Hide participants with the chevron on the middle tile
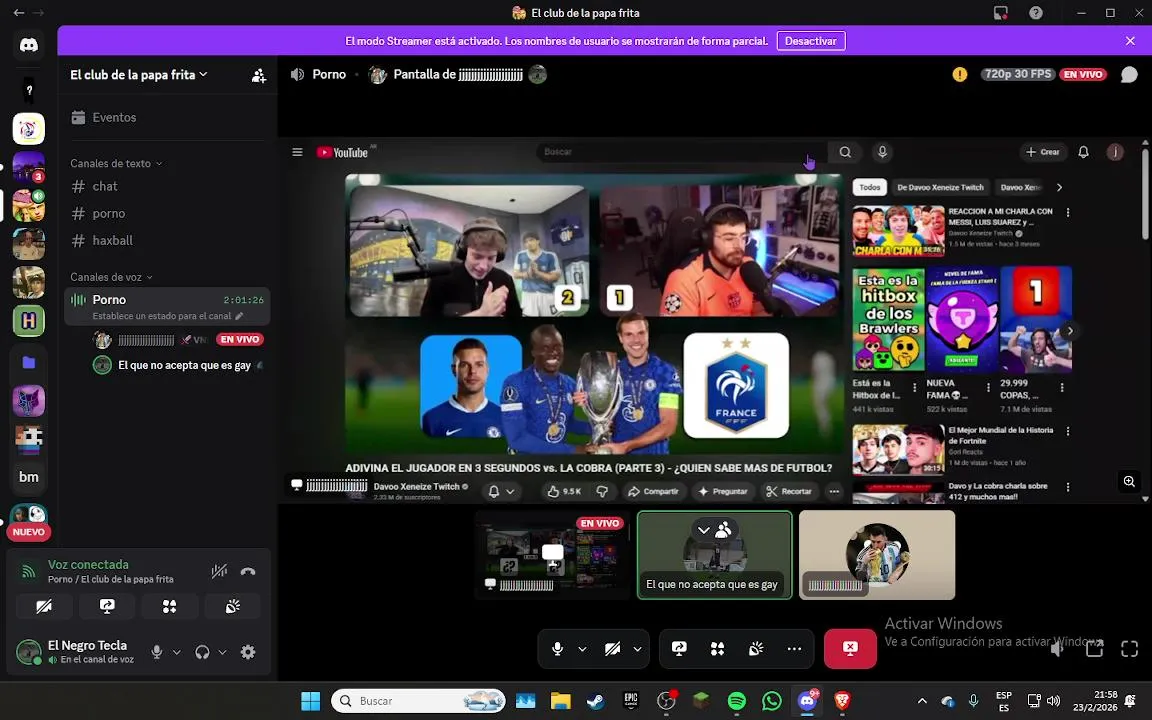 point(703,530)
